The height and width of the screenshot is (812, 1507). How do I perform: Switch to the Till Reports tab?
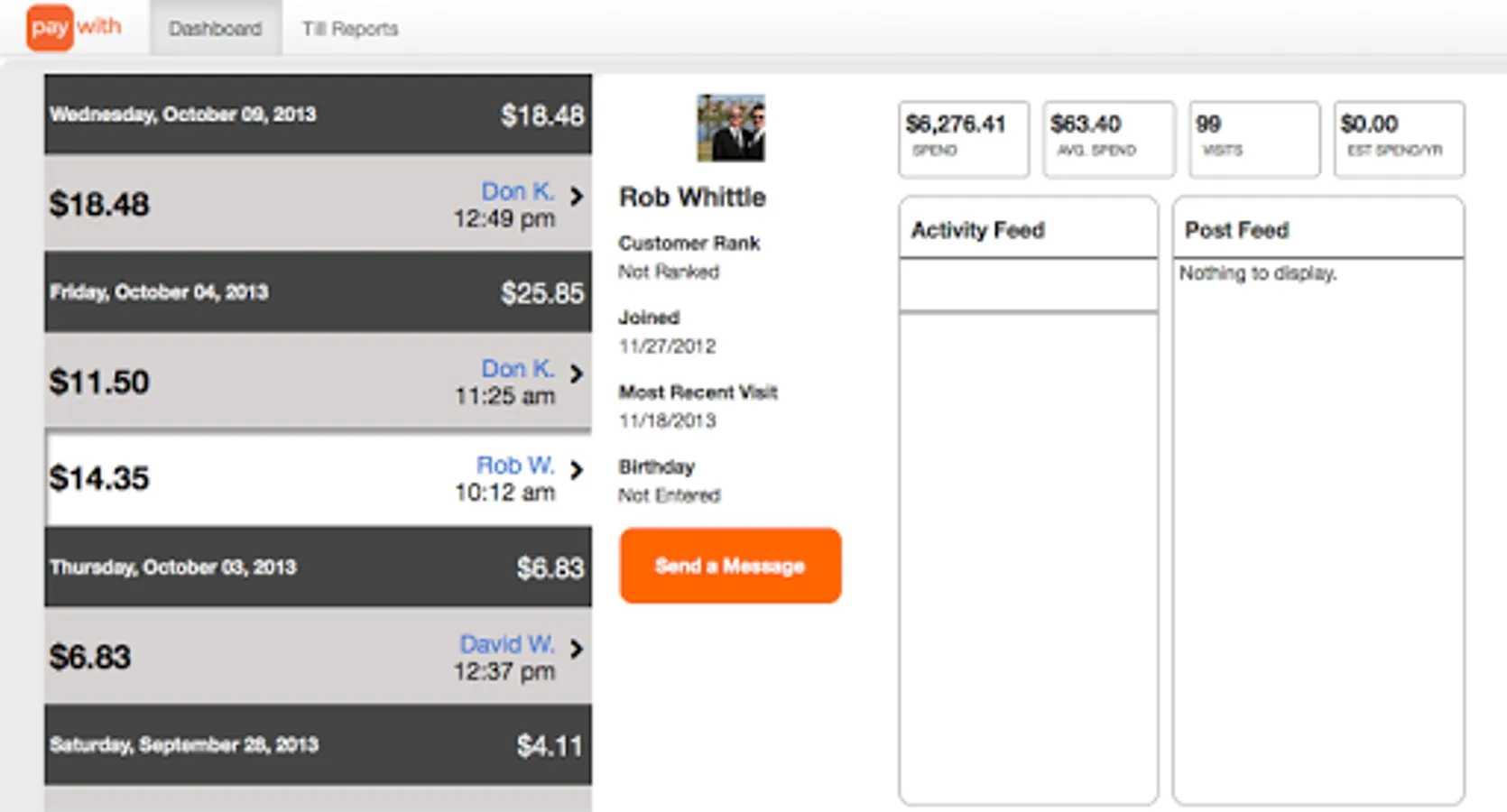coord(350,29)
